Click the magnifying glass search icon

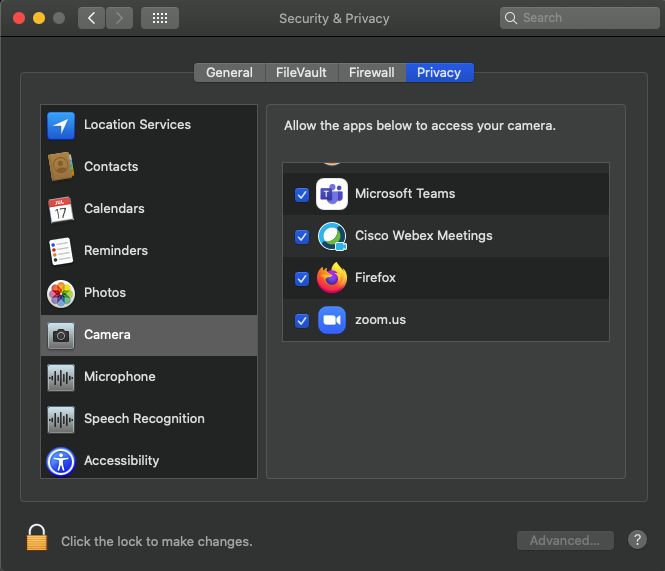511,18
